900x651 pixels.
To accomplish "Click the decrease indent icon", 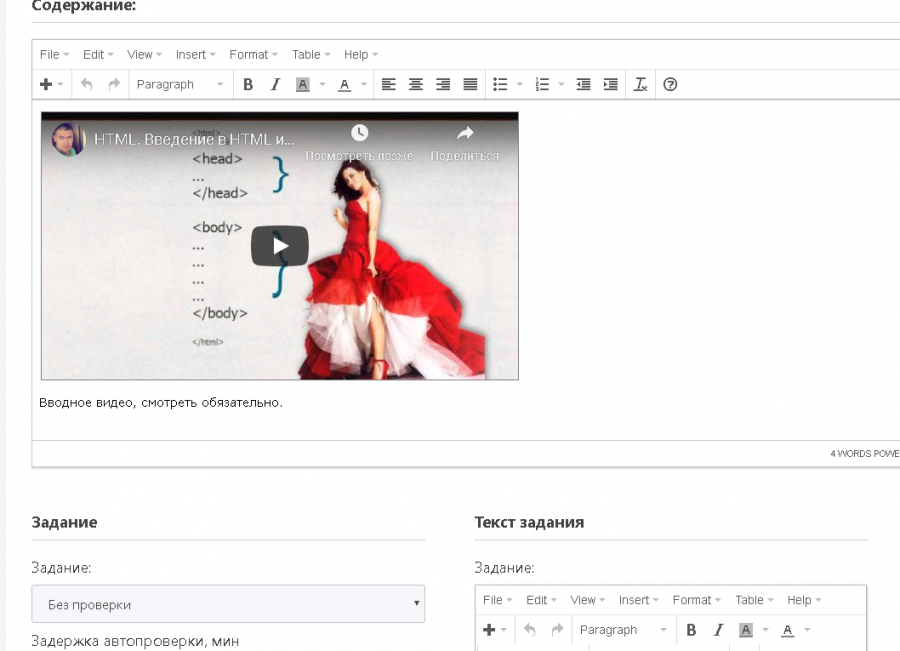I will [x=584, y=85].
